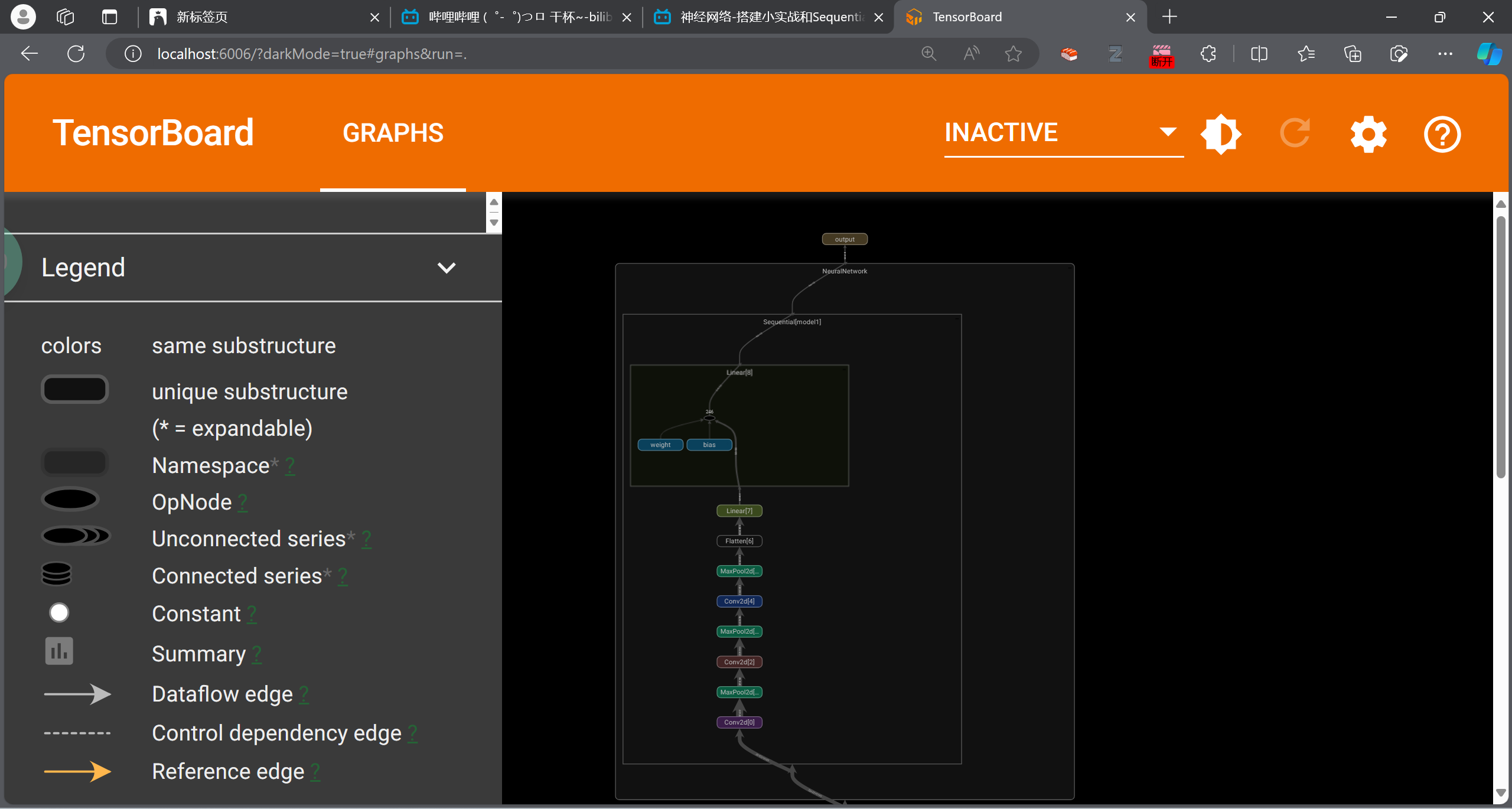
Task: Click page scrollbar down arrow
Action: [x=1500, y=792]
